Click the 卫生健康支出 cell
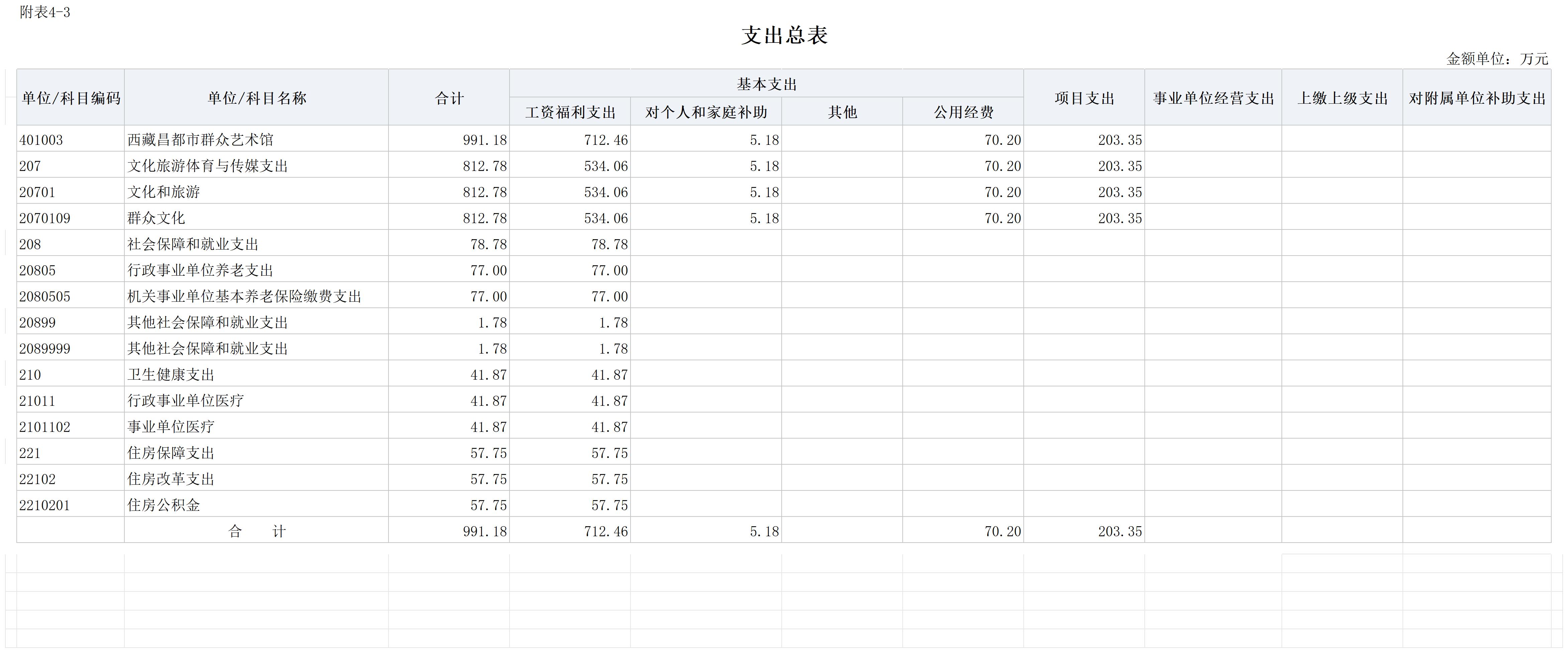 [171, 375]
